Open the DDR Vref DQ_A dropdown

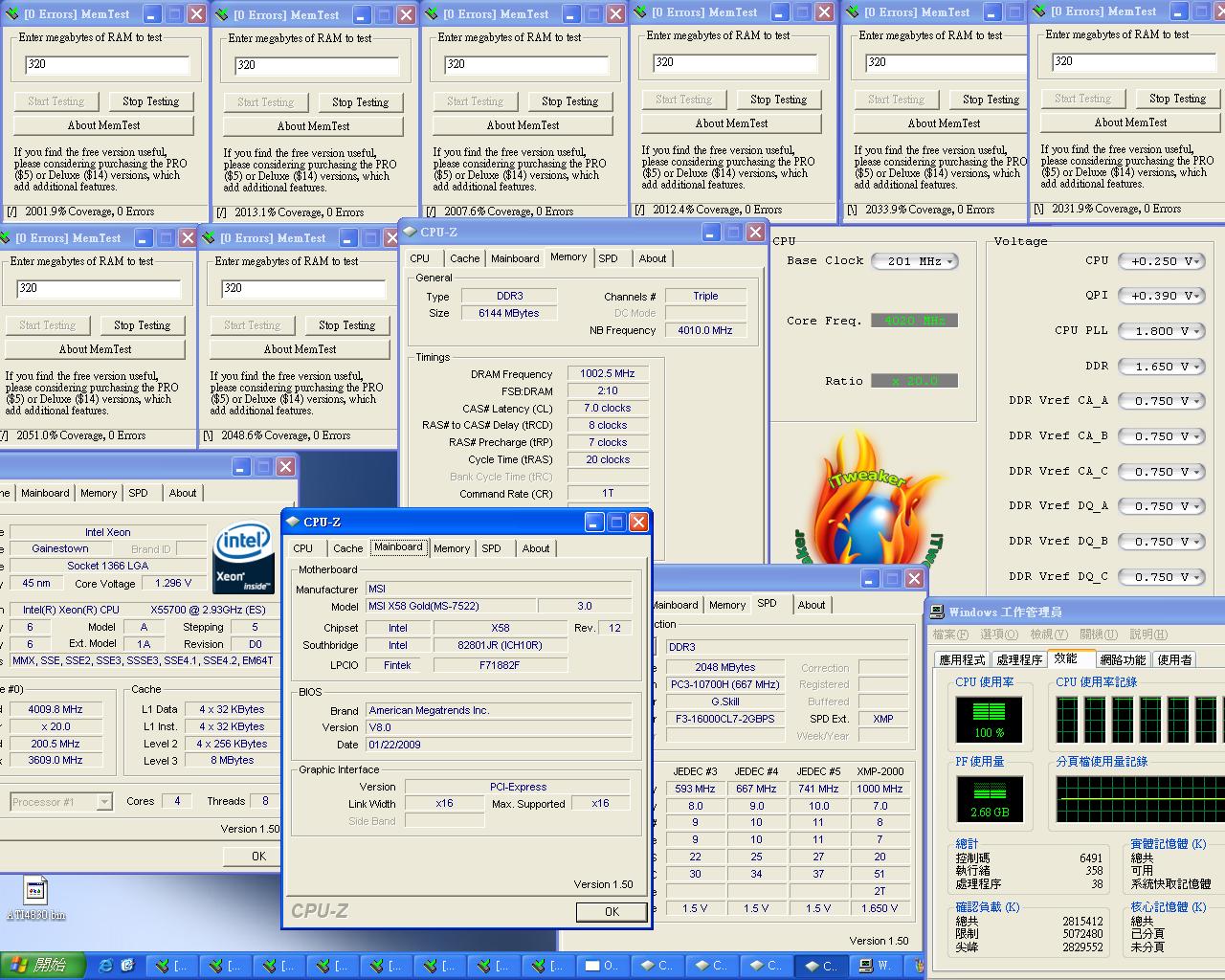(x=1161, y=506)
